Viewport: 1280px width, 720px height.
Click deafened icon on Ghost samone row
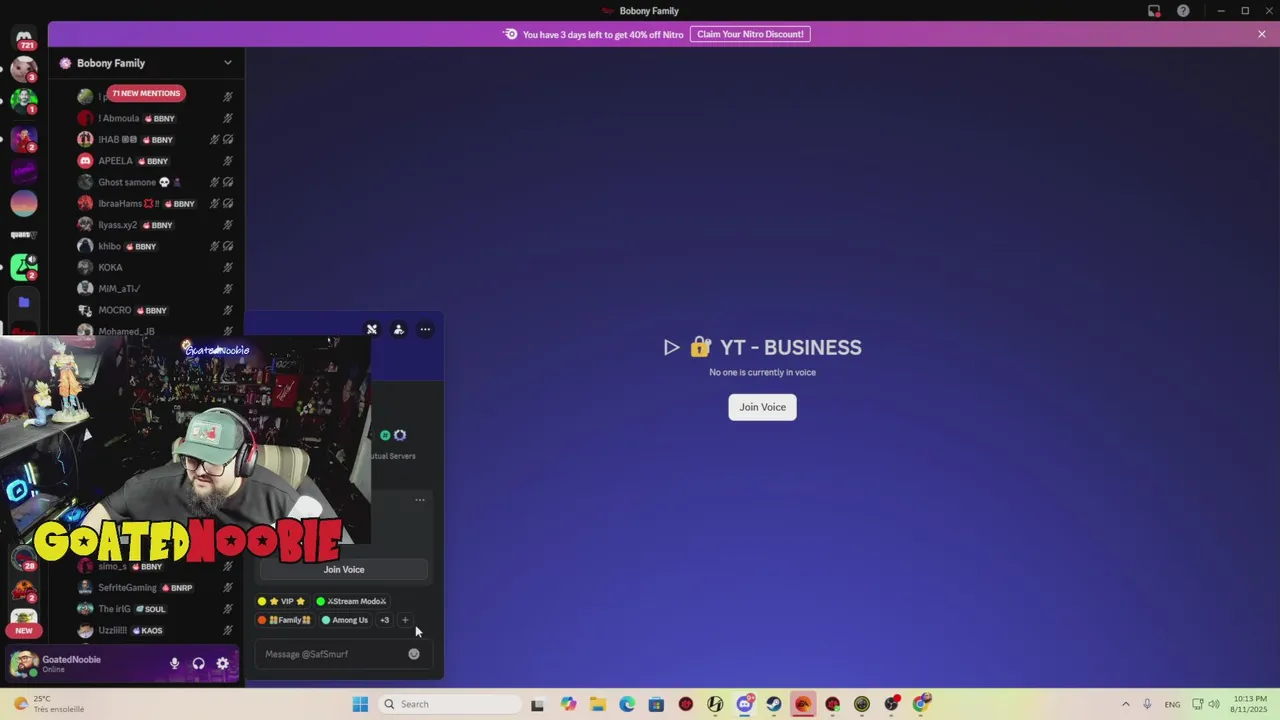coord(228,183)
